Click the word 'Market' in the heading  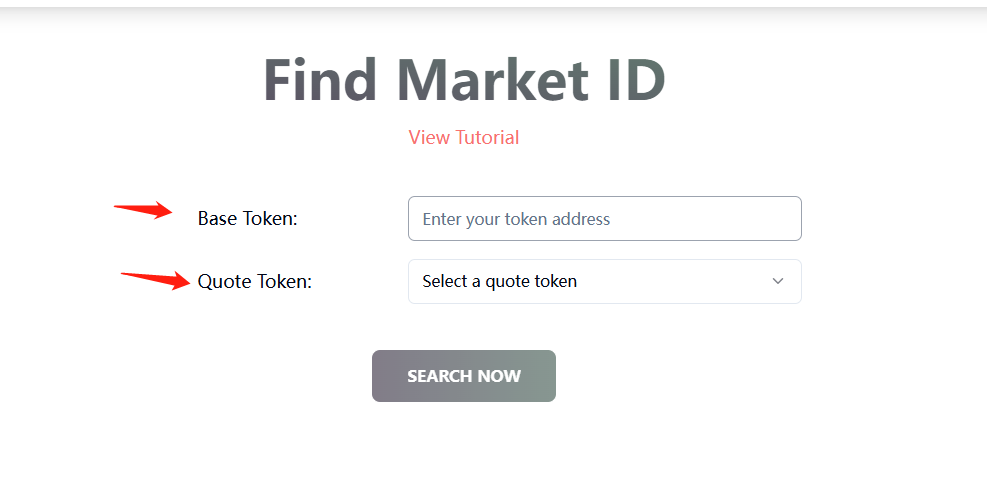491,81
